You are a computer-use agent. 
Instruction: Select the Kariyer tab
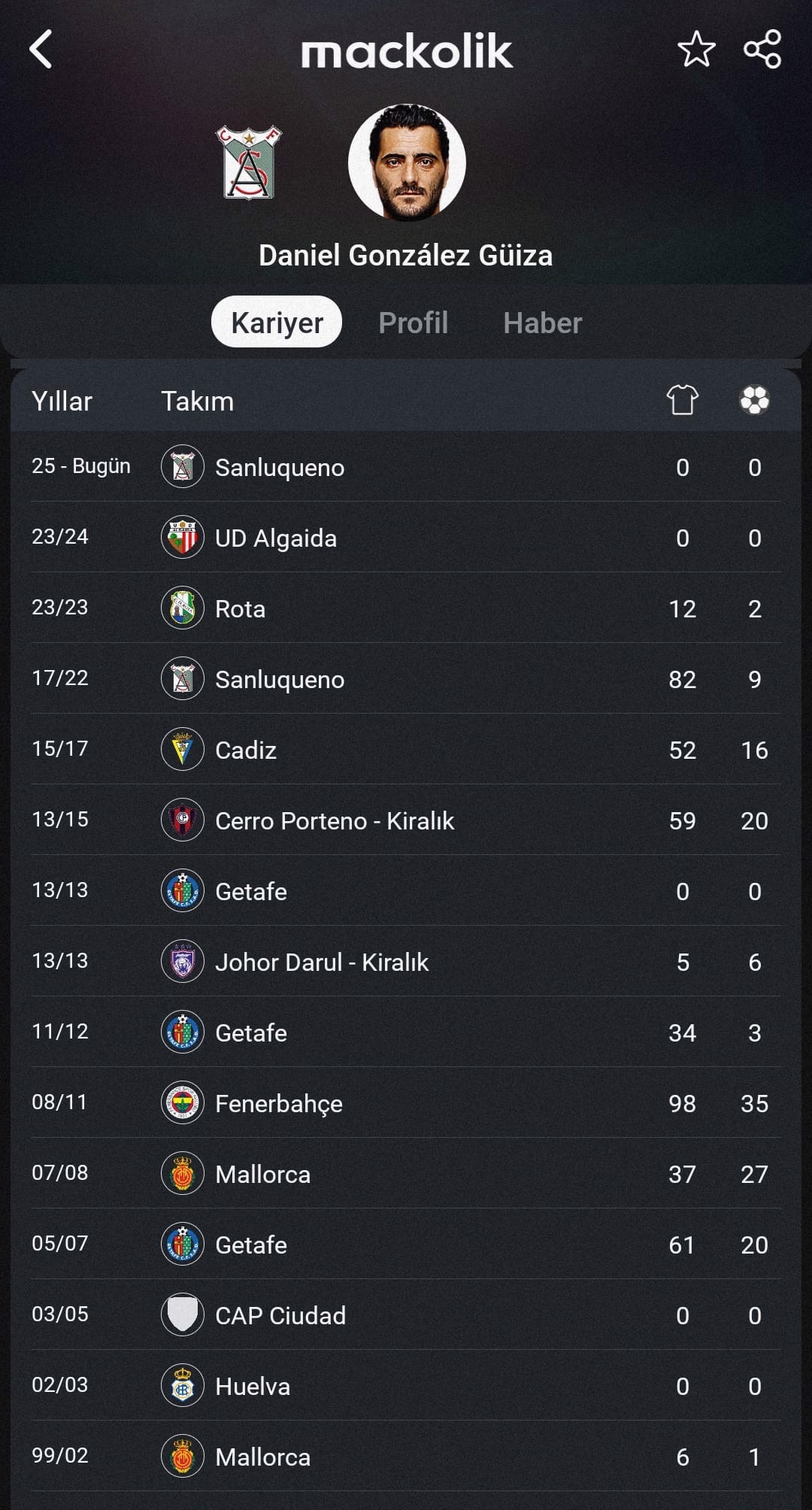click(x=277, y=322)
